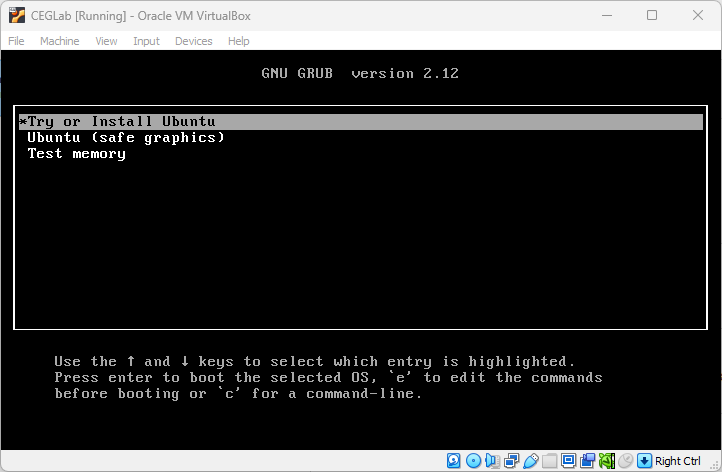Screen dimensions: 722x472
Task: Open the View menu
Action: pos(106,41)
